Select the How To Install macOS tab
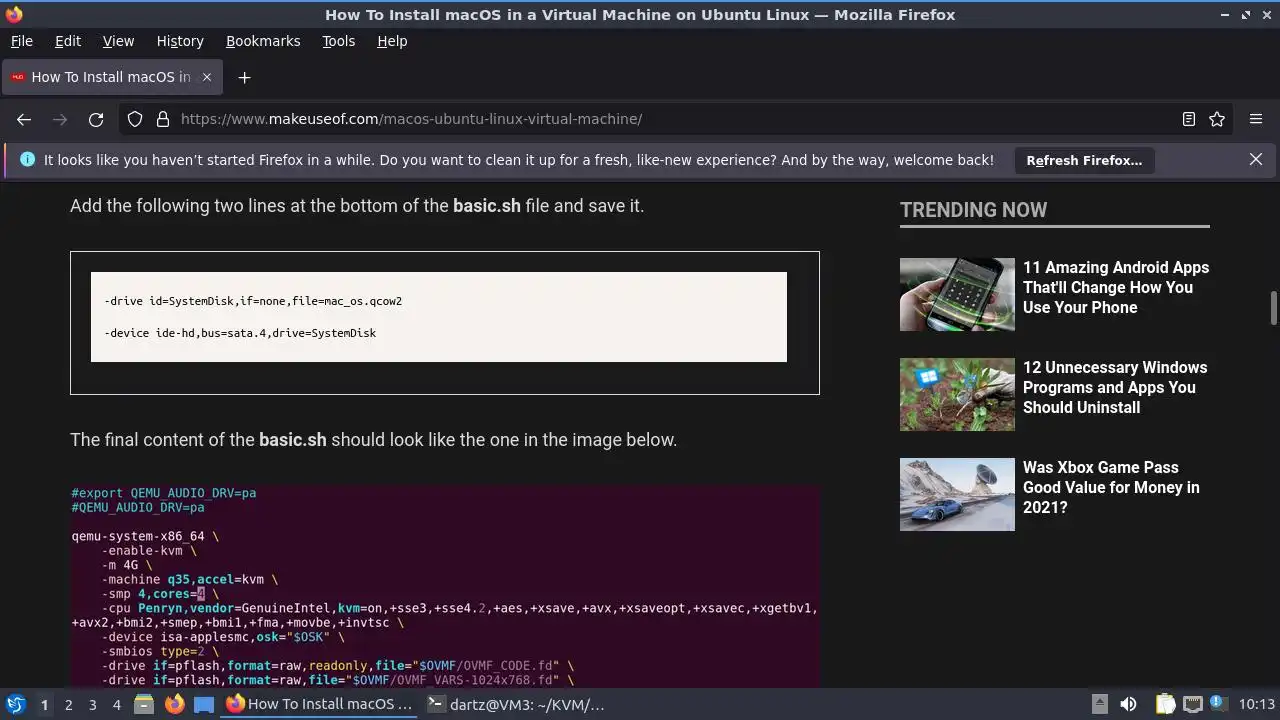1280x720 pixels. (x=112, y=77)
